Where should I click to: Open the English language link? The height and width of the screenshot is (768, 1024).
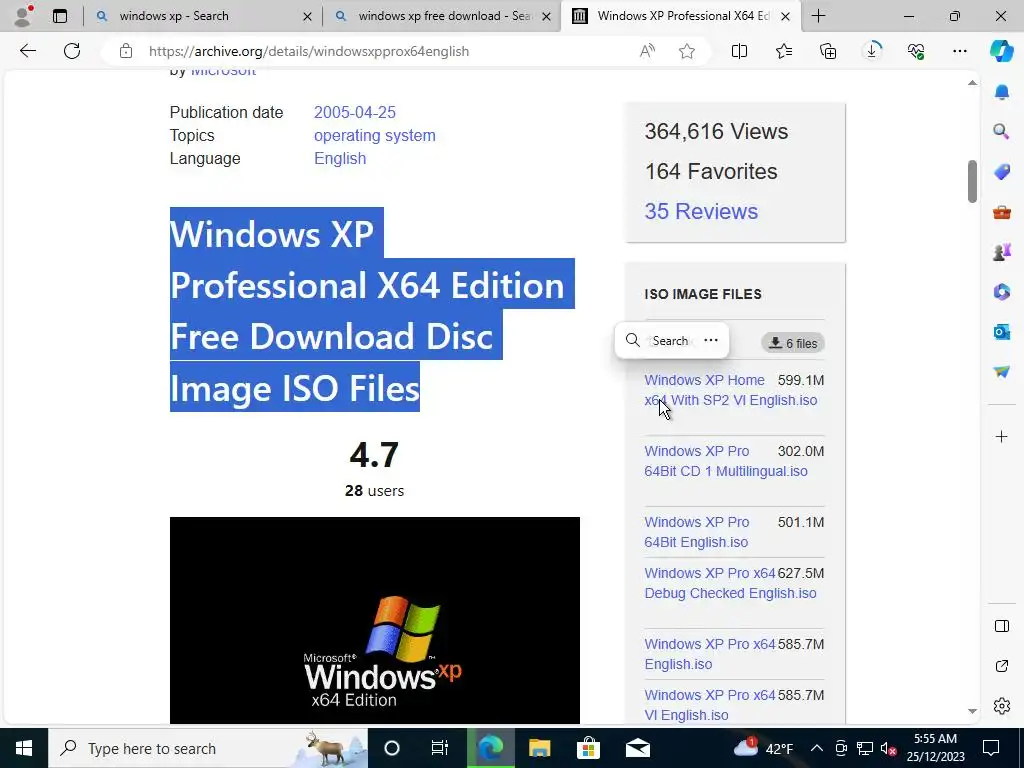pos(340,158)
